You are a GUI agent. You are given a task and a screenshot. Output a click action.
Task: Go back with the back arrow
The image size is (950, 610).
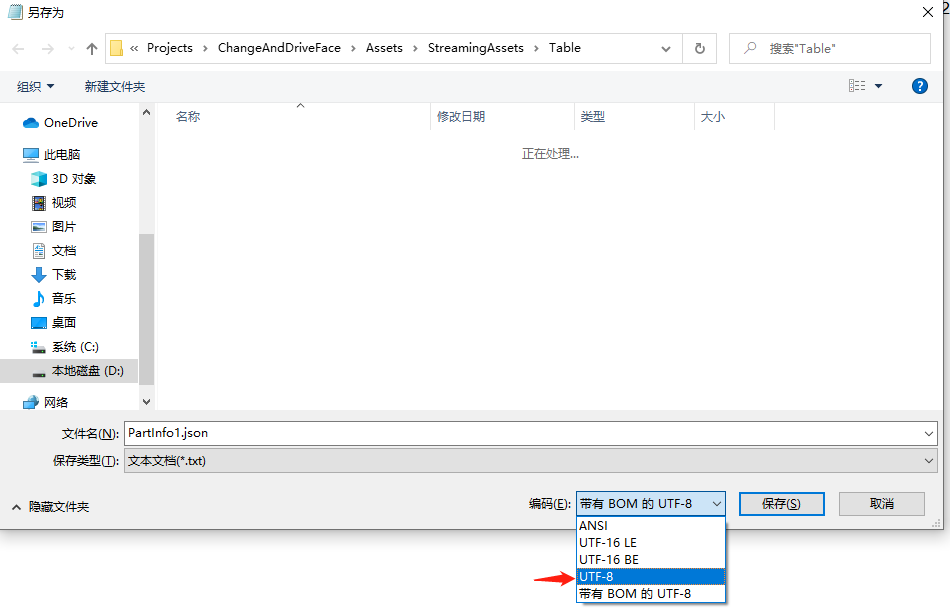18,49
